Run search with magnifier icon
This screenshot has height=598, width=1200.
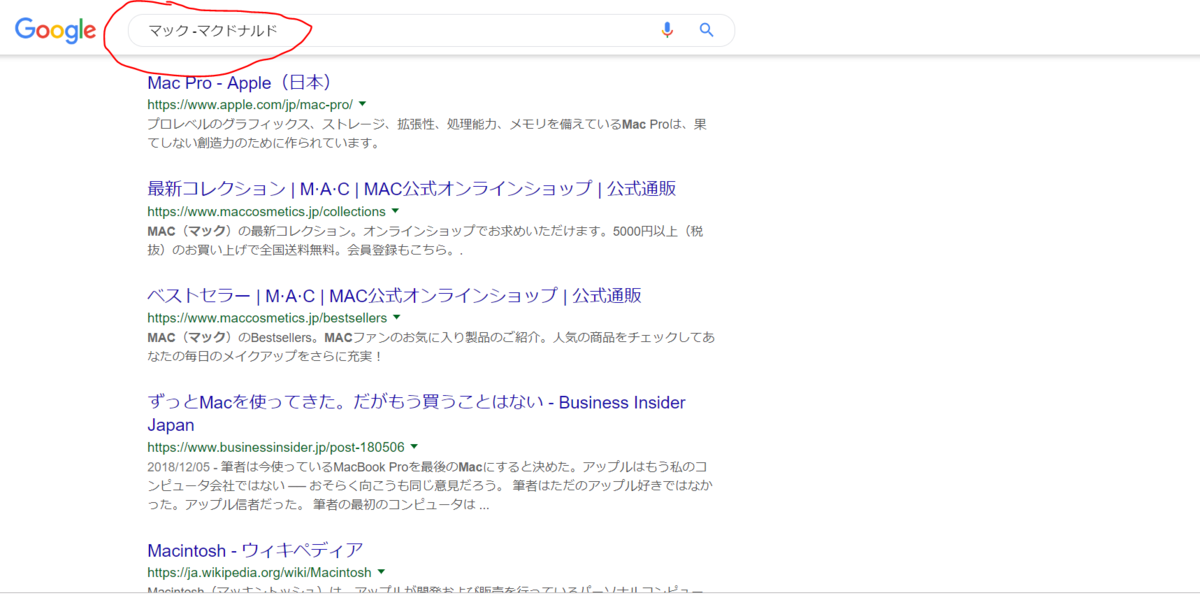[x=707, y=30]
